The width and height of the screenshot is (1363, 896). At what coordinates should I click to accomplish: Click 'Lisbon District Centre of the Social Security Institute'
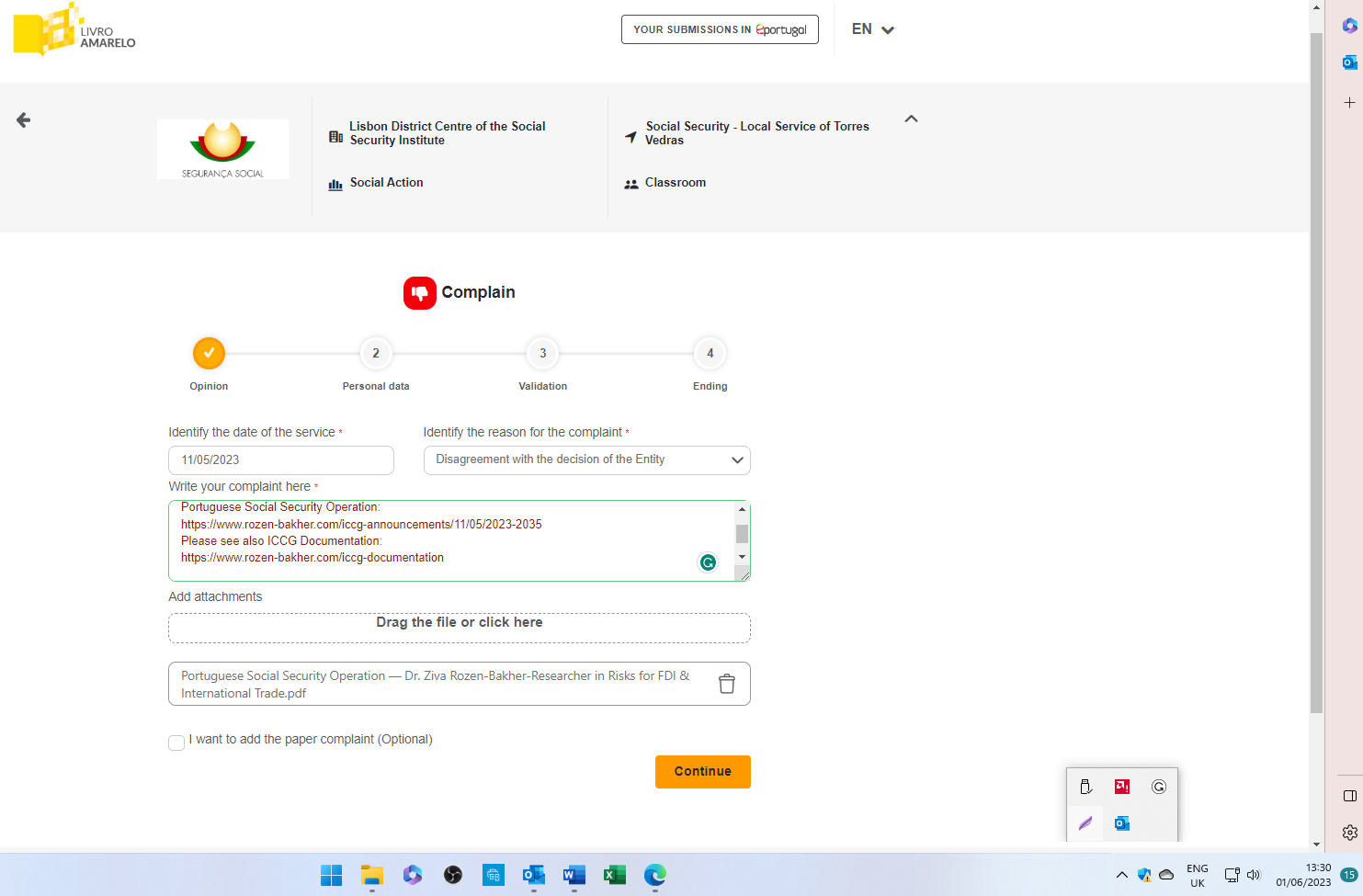click(448, 133)
